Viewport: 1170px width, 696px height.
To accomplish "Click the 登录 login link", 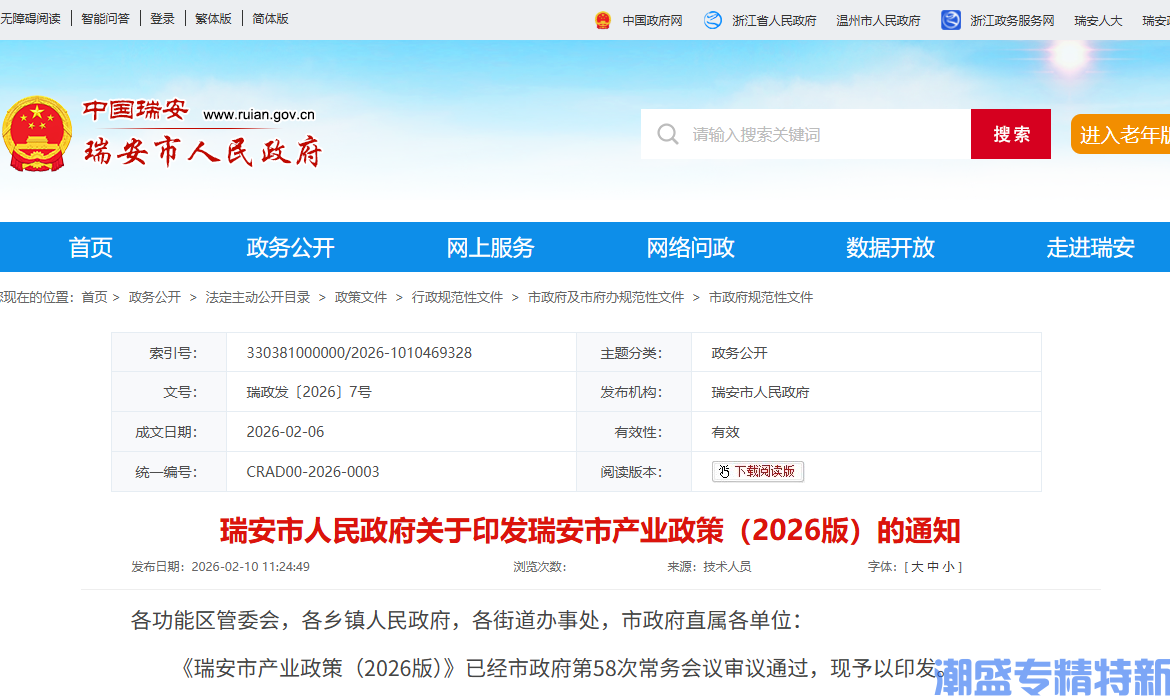I will click(162, 17).
